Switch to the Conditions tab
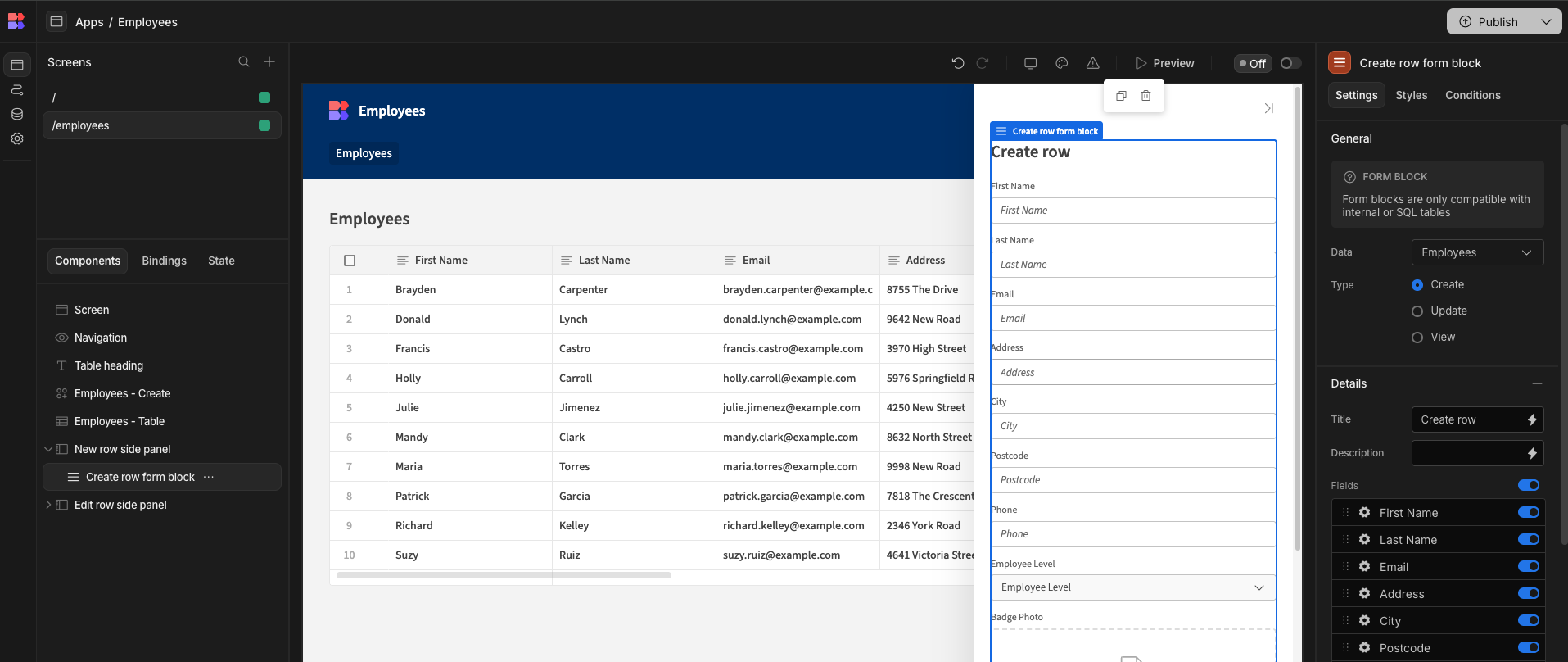This screenshot has height=662, width=1568. 1472,95
